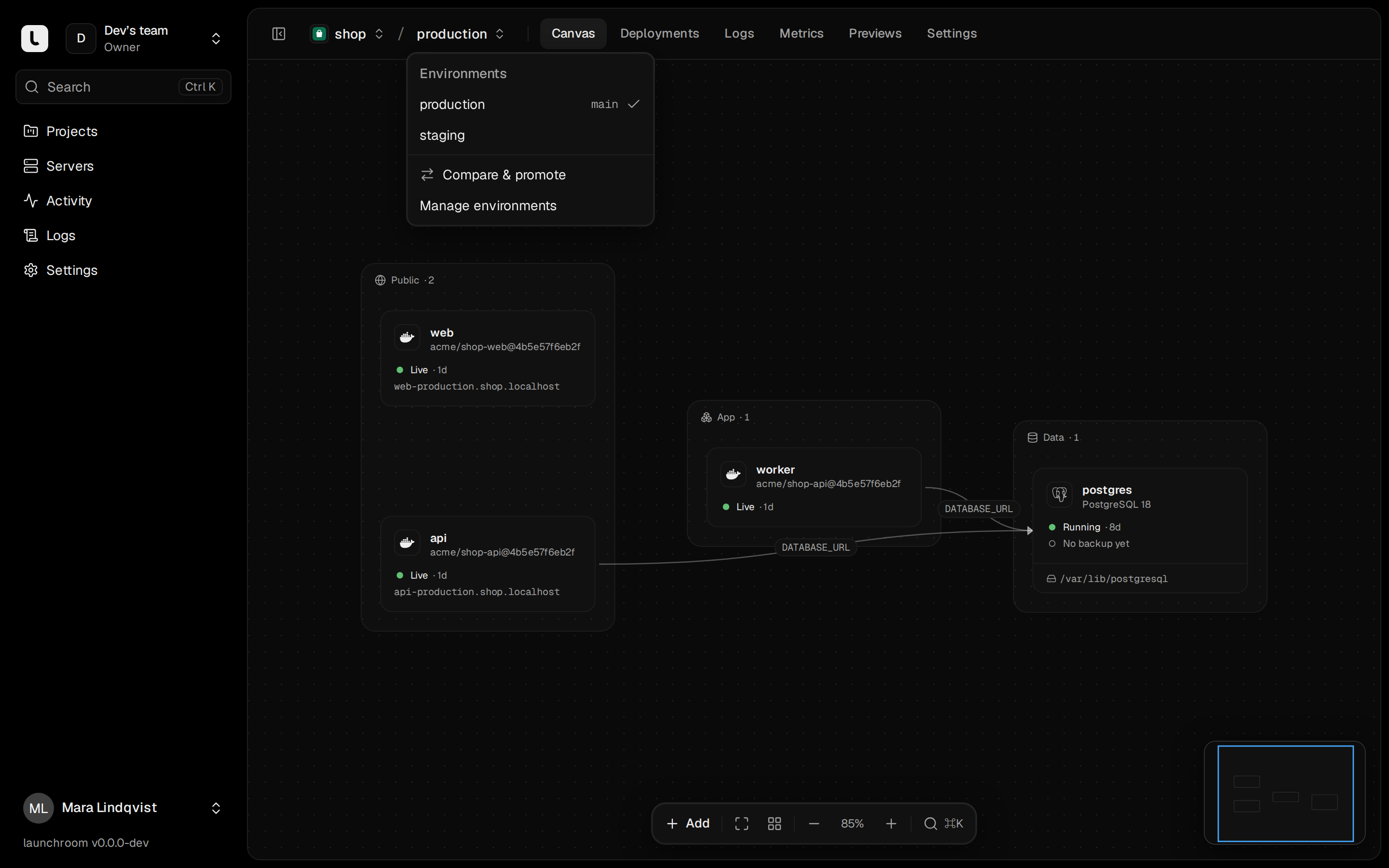
Task: Auto-arrange canvas with grid layout icon
Action: point(774,824)
